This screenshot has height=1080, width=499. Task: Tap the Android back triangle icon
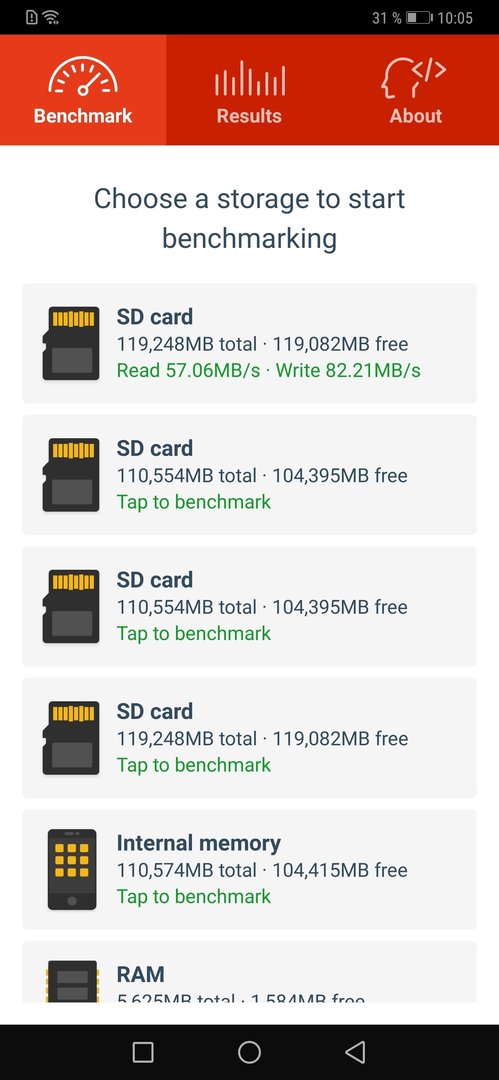click(x=355, y=1051)
